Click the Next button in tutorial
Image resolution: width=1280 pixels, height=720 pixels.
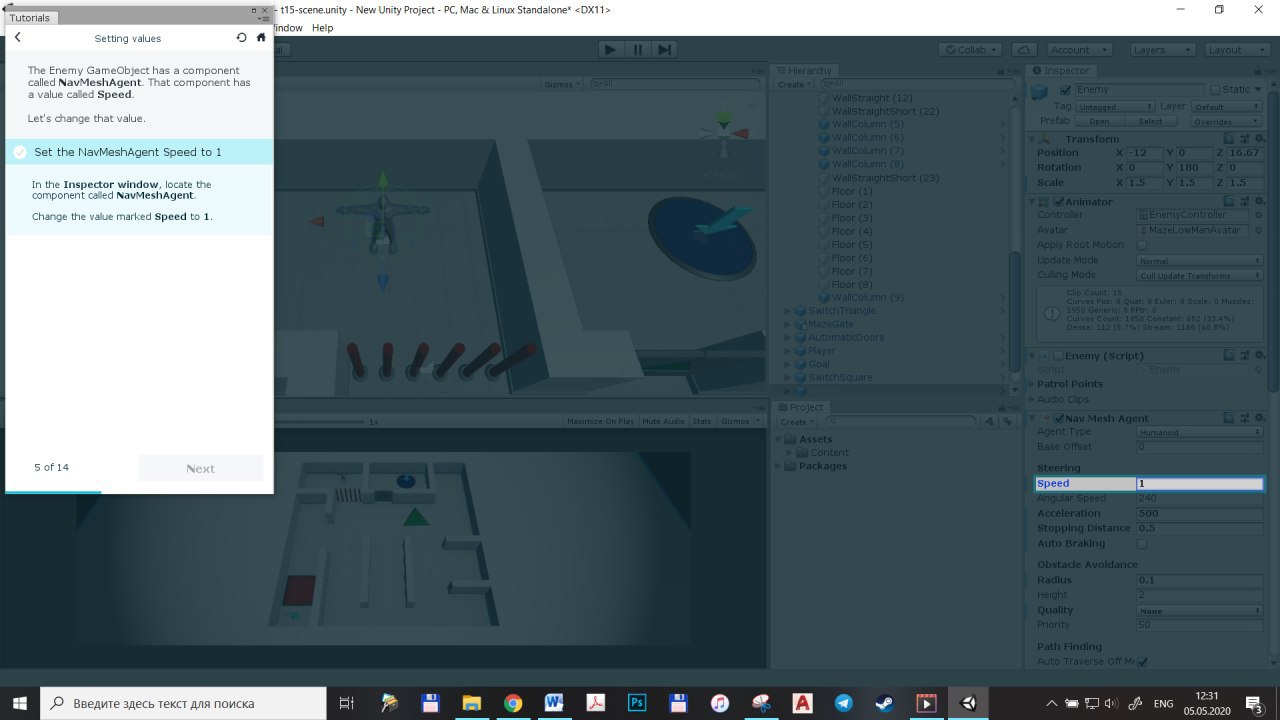tap(201, 468)
